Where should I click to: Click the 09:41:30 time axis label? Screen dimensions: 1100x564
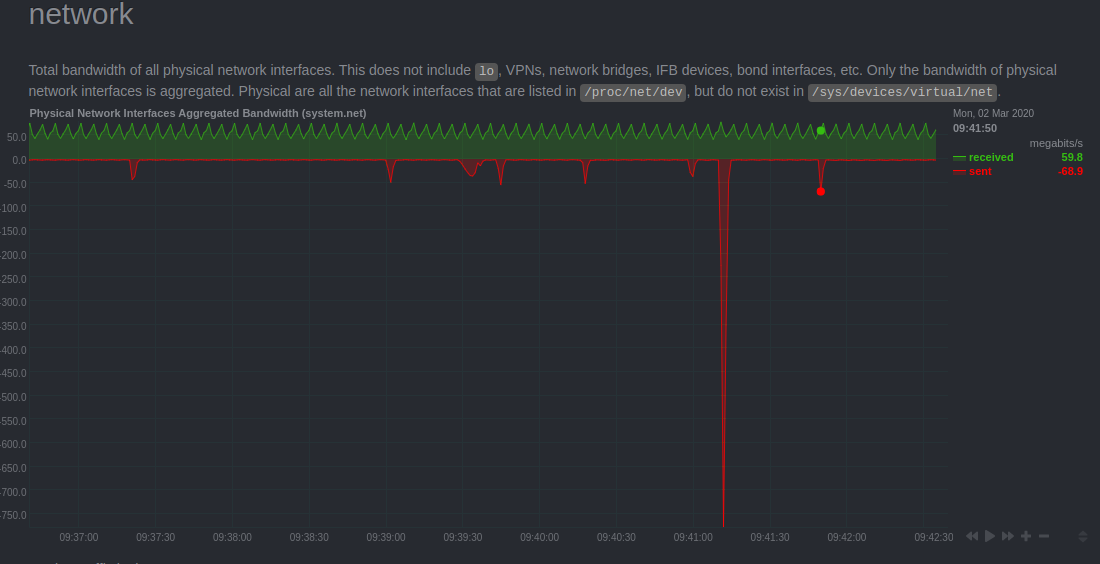(770, 537)
